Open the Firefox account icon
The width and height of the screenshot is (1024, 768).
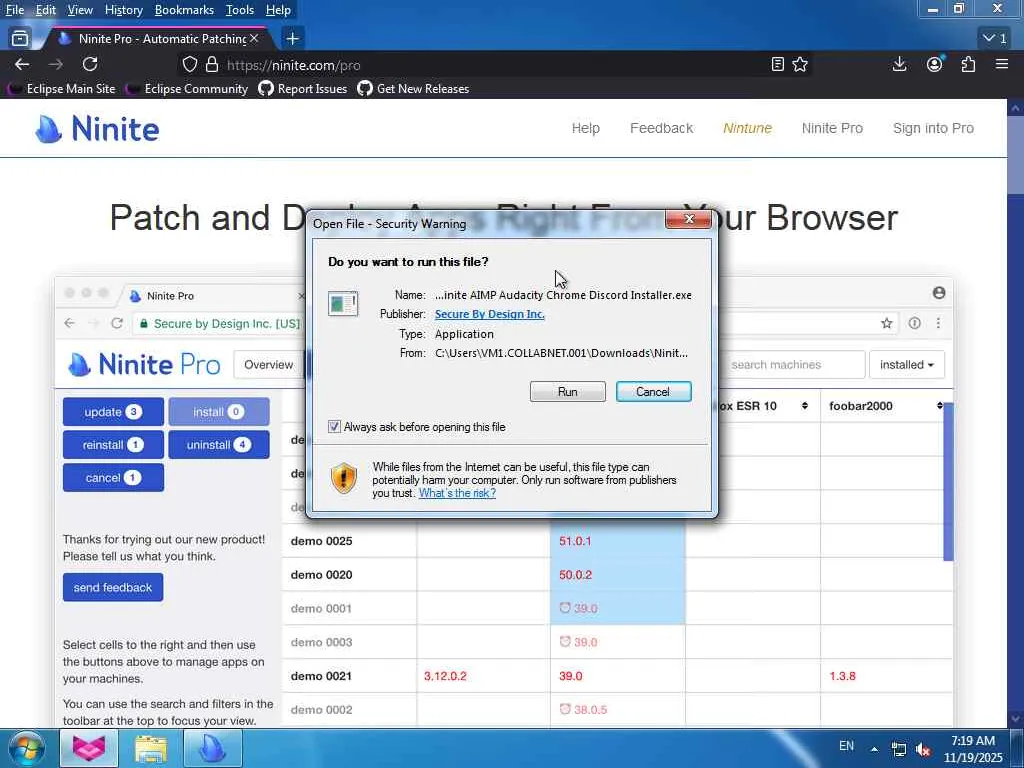pyautogui.click(x=935, y=64)
